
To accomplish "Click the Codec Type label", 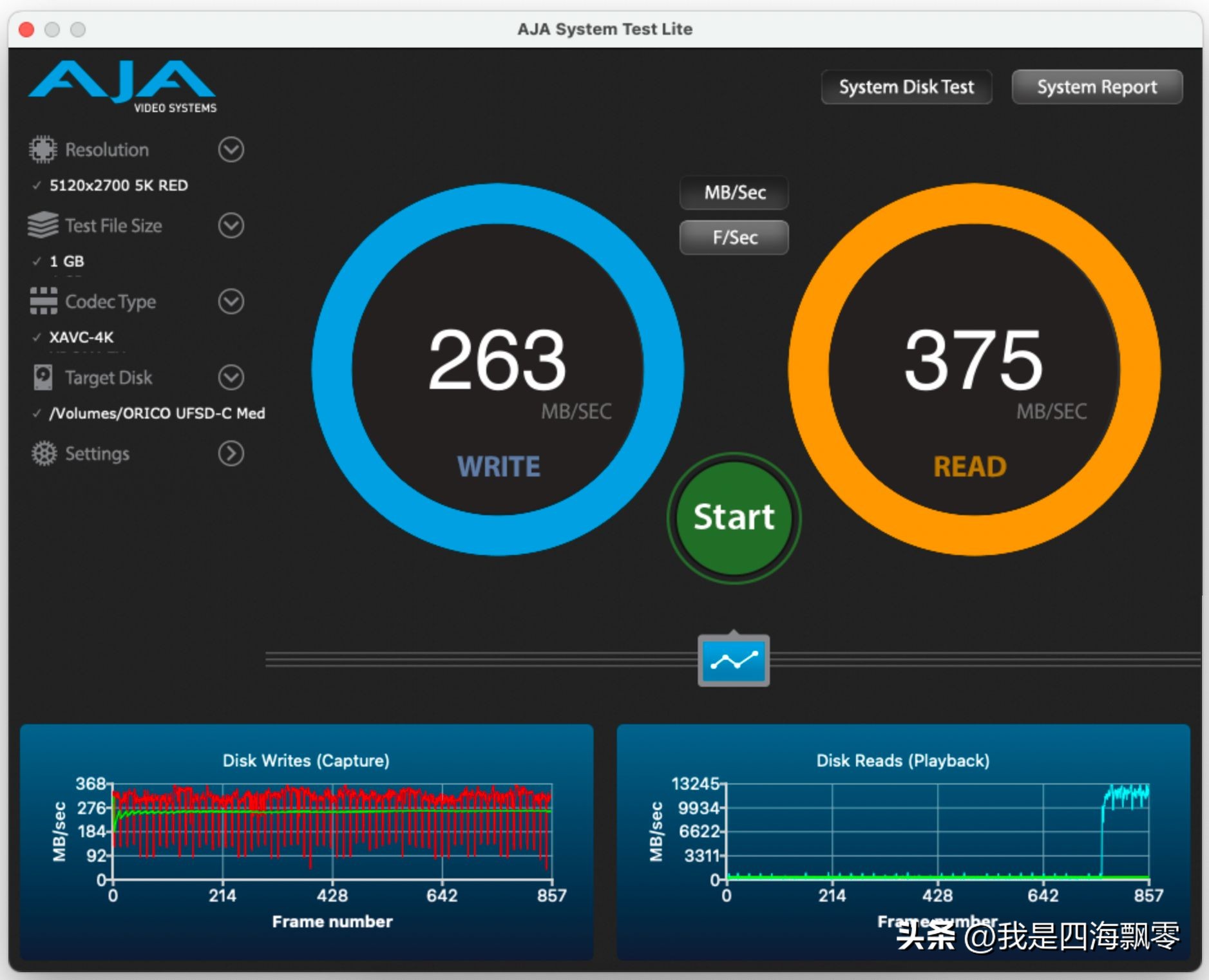I will pos(111,302).
